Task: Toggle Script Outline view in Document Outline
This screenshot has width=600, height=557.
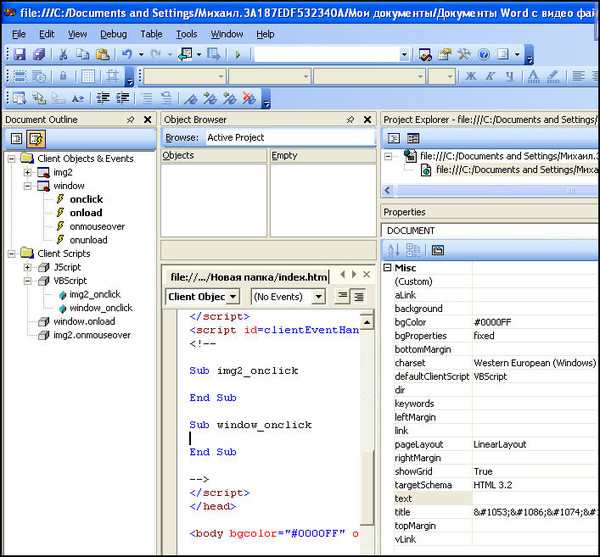Action: click(36, 138)
